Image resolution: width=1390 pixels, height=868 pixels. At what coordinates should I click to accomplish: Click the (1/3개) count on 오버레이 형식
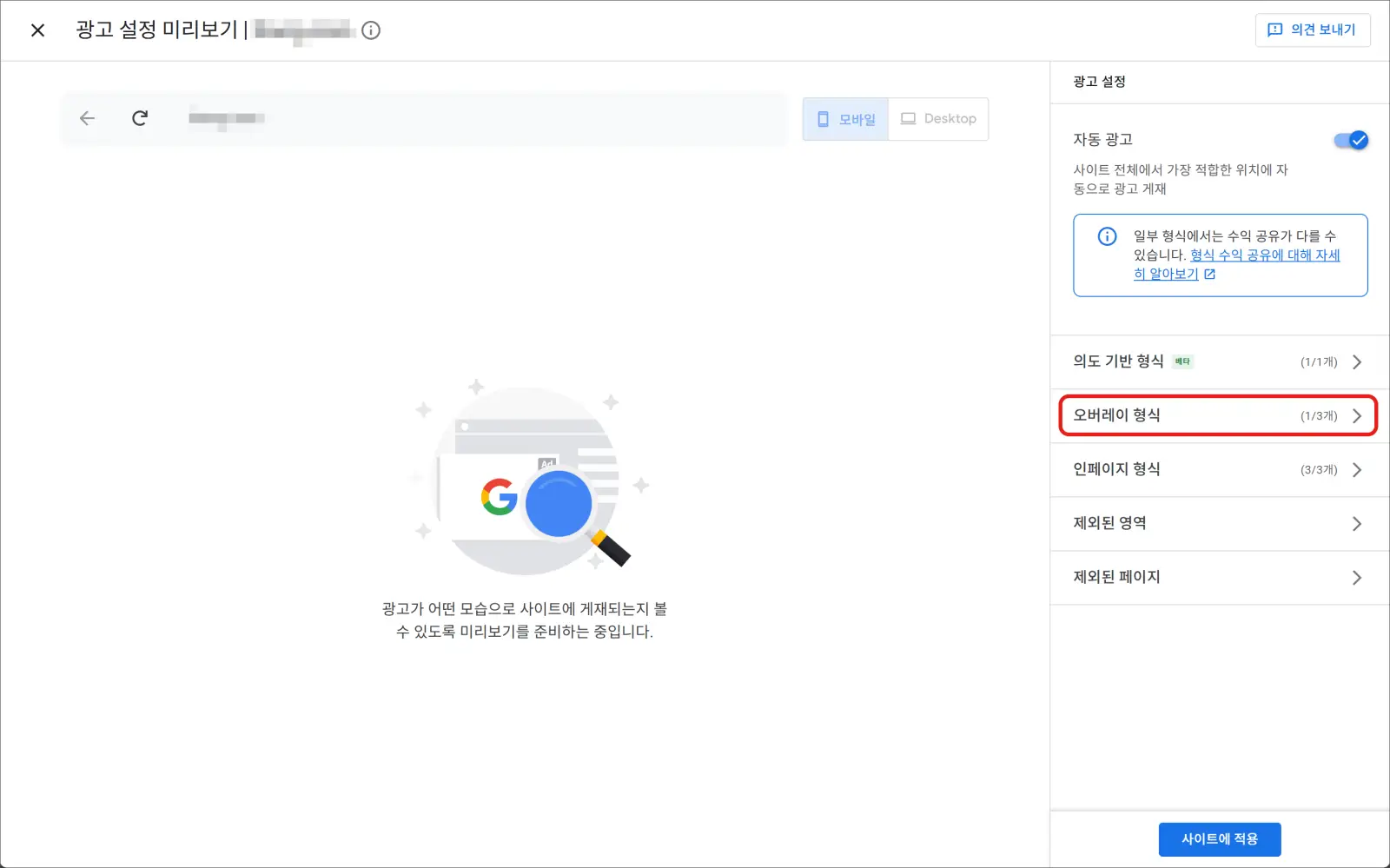(1319, 416)
